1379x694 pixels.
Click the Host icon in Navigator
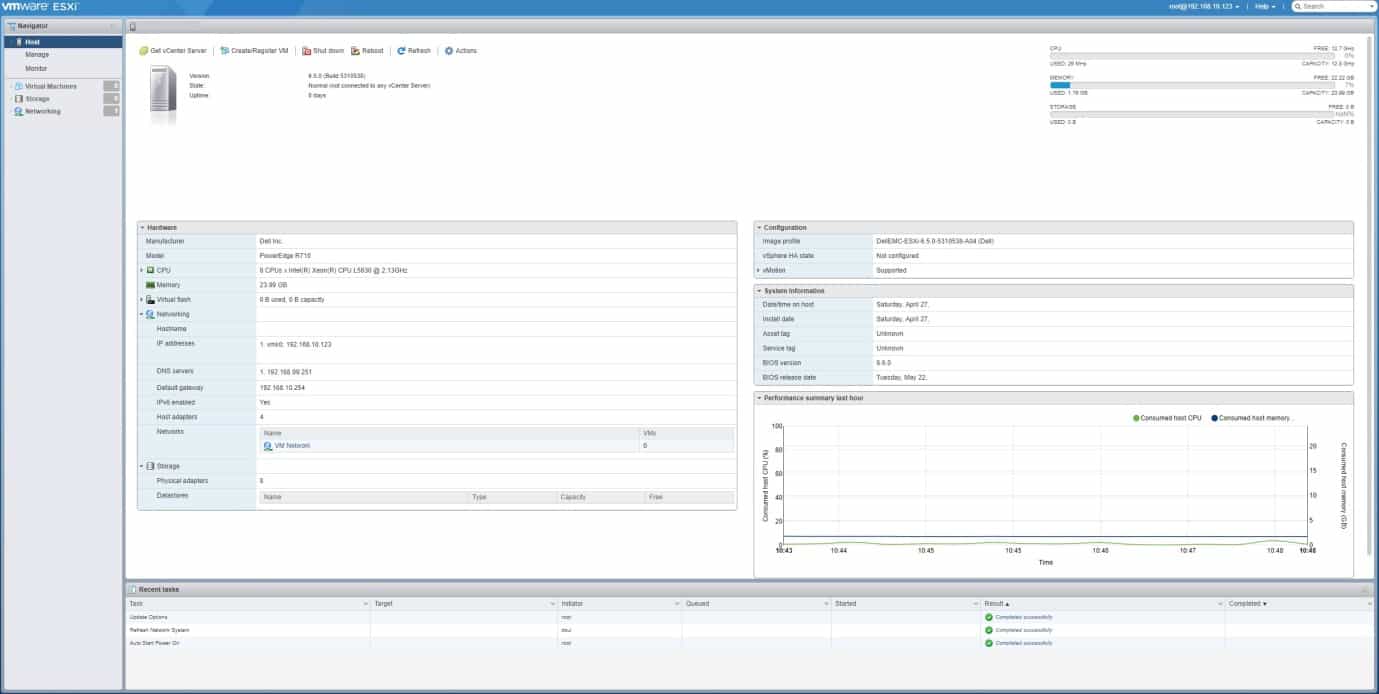[19, 42]
